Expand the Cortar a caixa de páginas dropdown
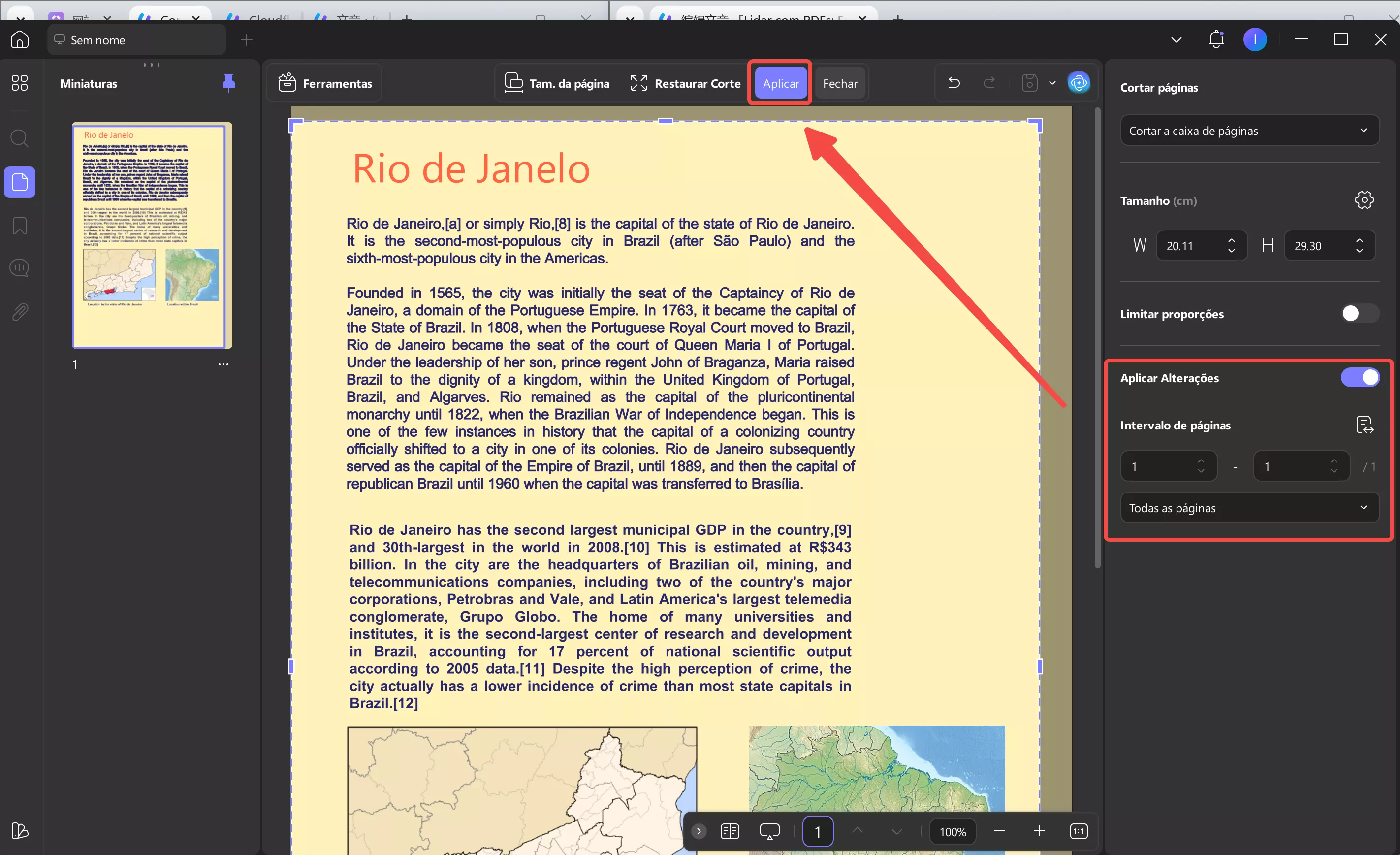 (x=1249, y=131)
